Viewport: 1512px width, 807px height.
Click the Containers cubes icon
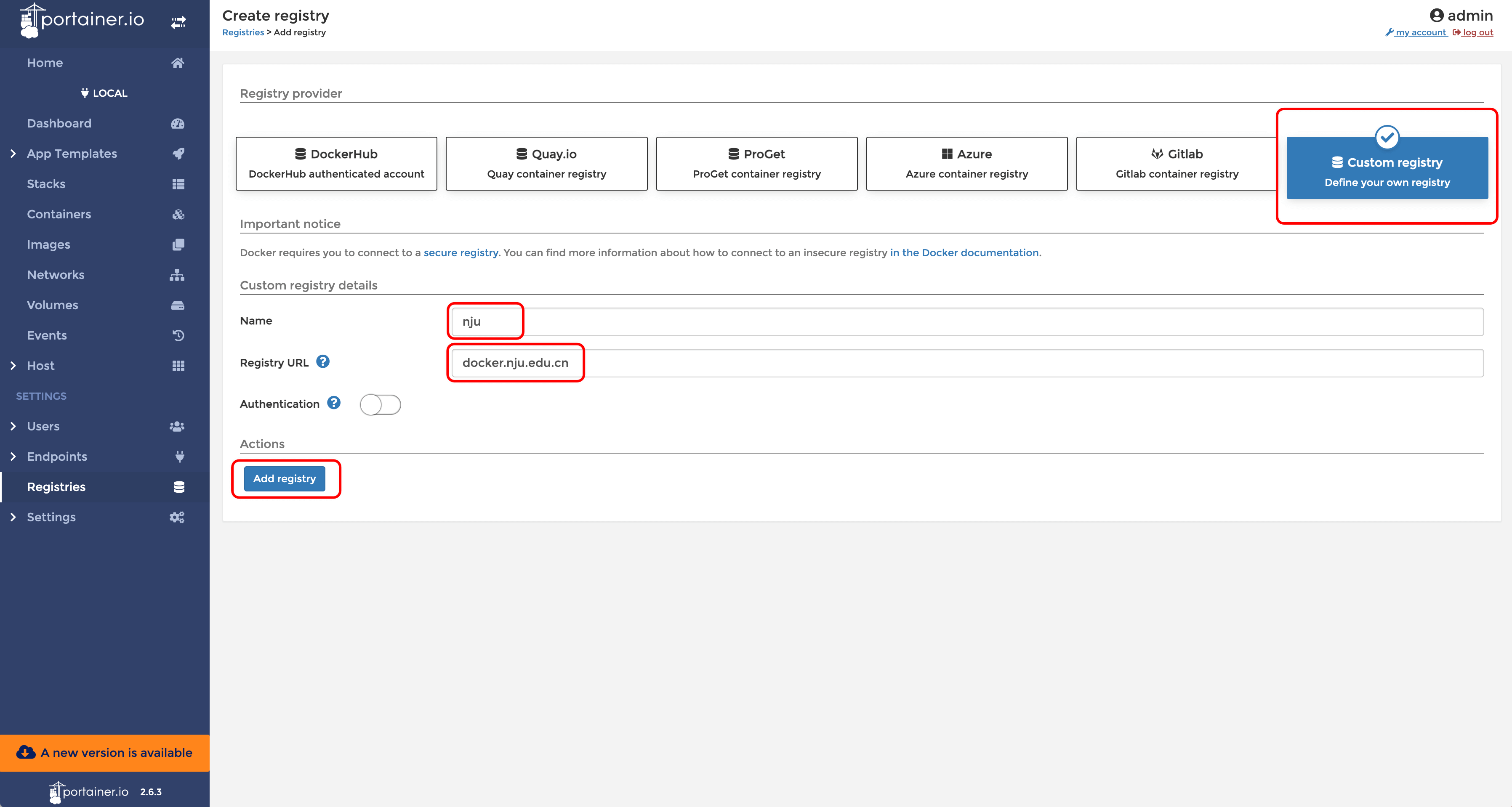coord(178,214)
